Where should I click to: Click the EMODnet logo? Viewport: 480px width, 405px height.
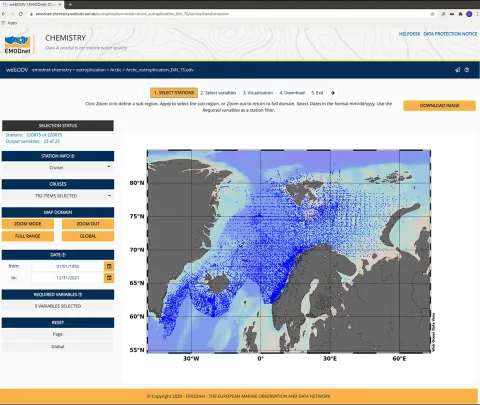(x=17, y=44)
